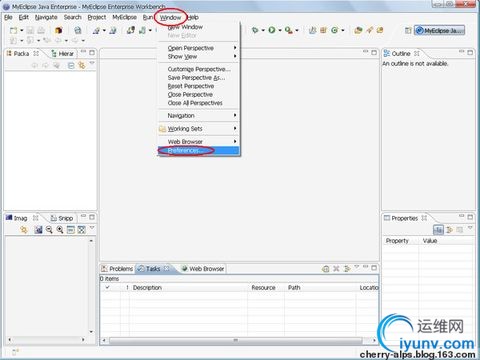The width and height of the screenshot is (480, 360).
Task: Switch to the Web Browser tab
Action: click(x=203, y=269)
